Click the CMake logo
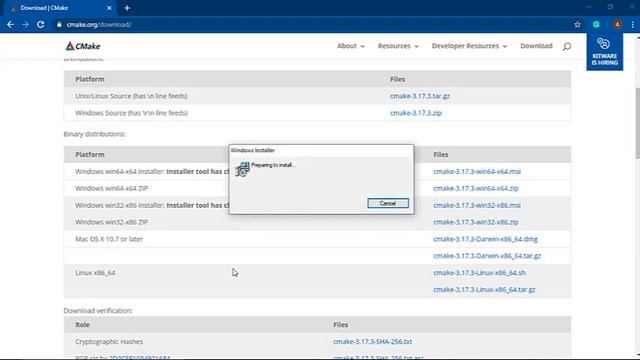640x360 pixels. 83,46
